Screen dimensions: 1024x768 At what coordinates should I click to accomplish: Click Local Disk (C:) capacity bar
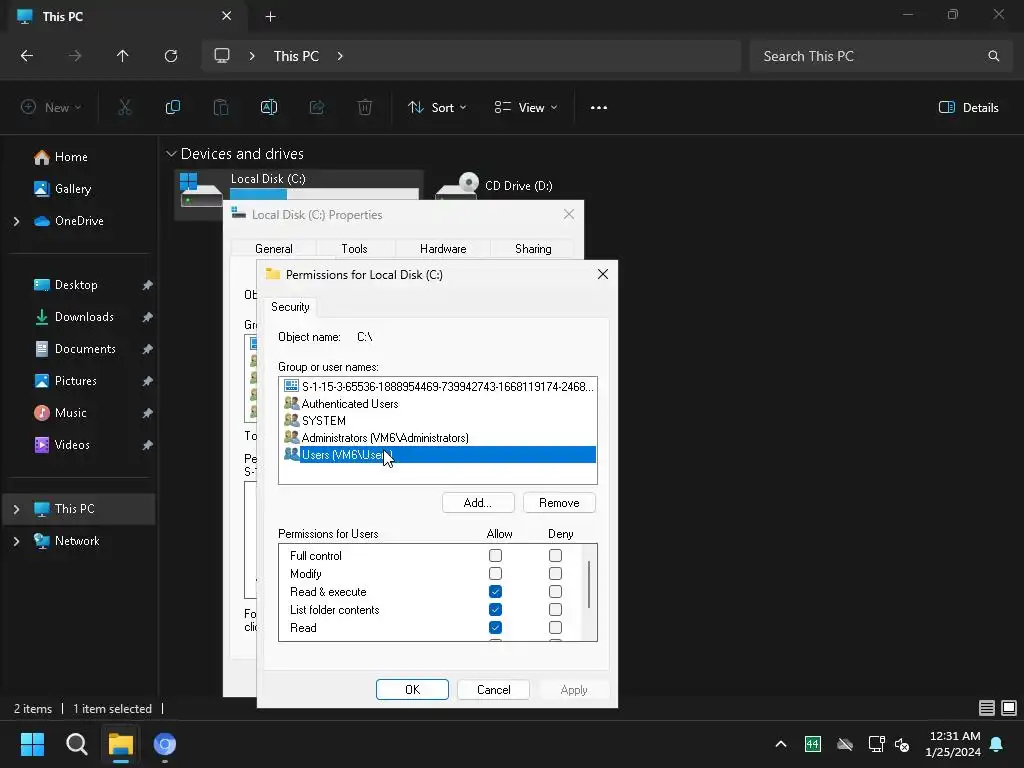coord(324,193)
